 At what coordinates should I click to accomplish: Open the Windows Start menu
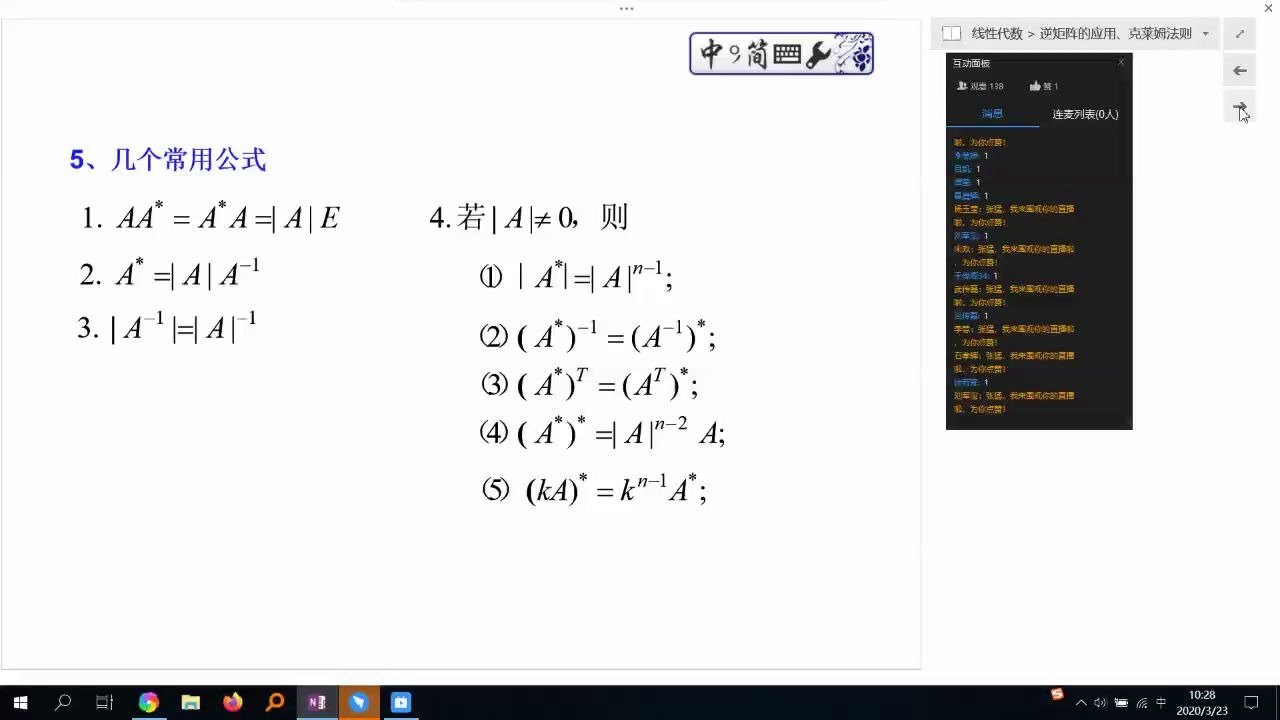point(20,702)
